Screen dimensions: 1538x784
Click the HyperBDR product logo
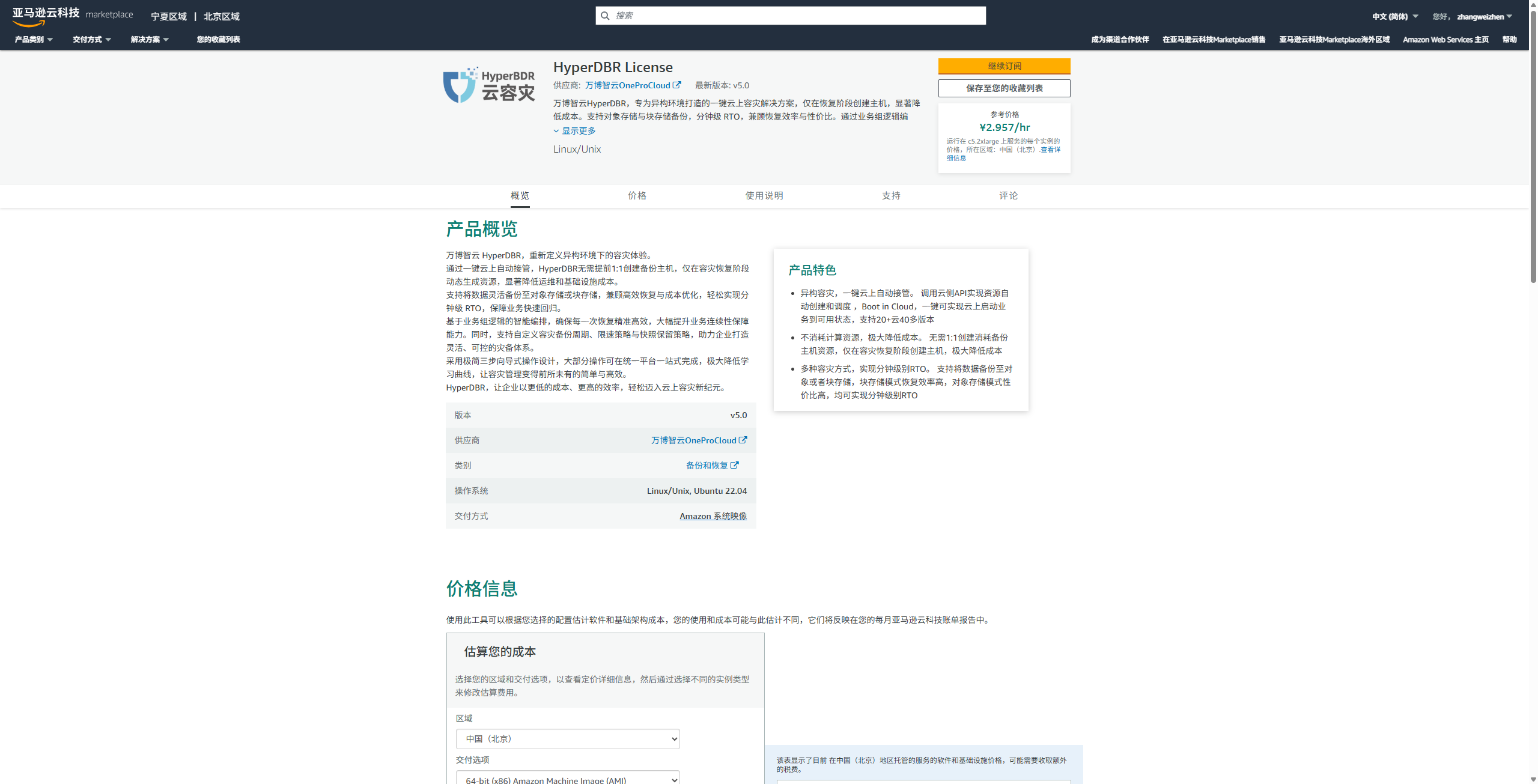pyautogui.click(x=489, y=85)
